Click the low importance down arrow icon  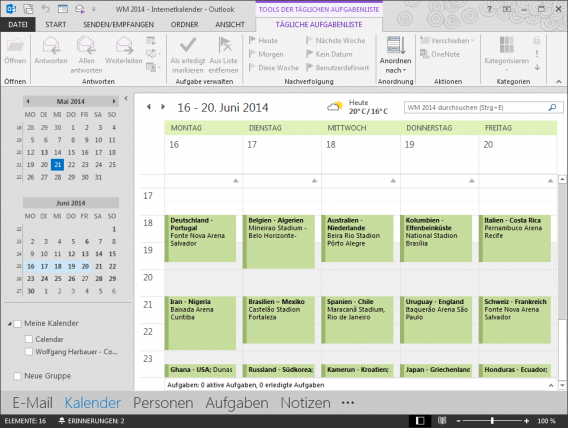pos(537,67)
